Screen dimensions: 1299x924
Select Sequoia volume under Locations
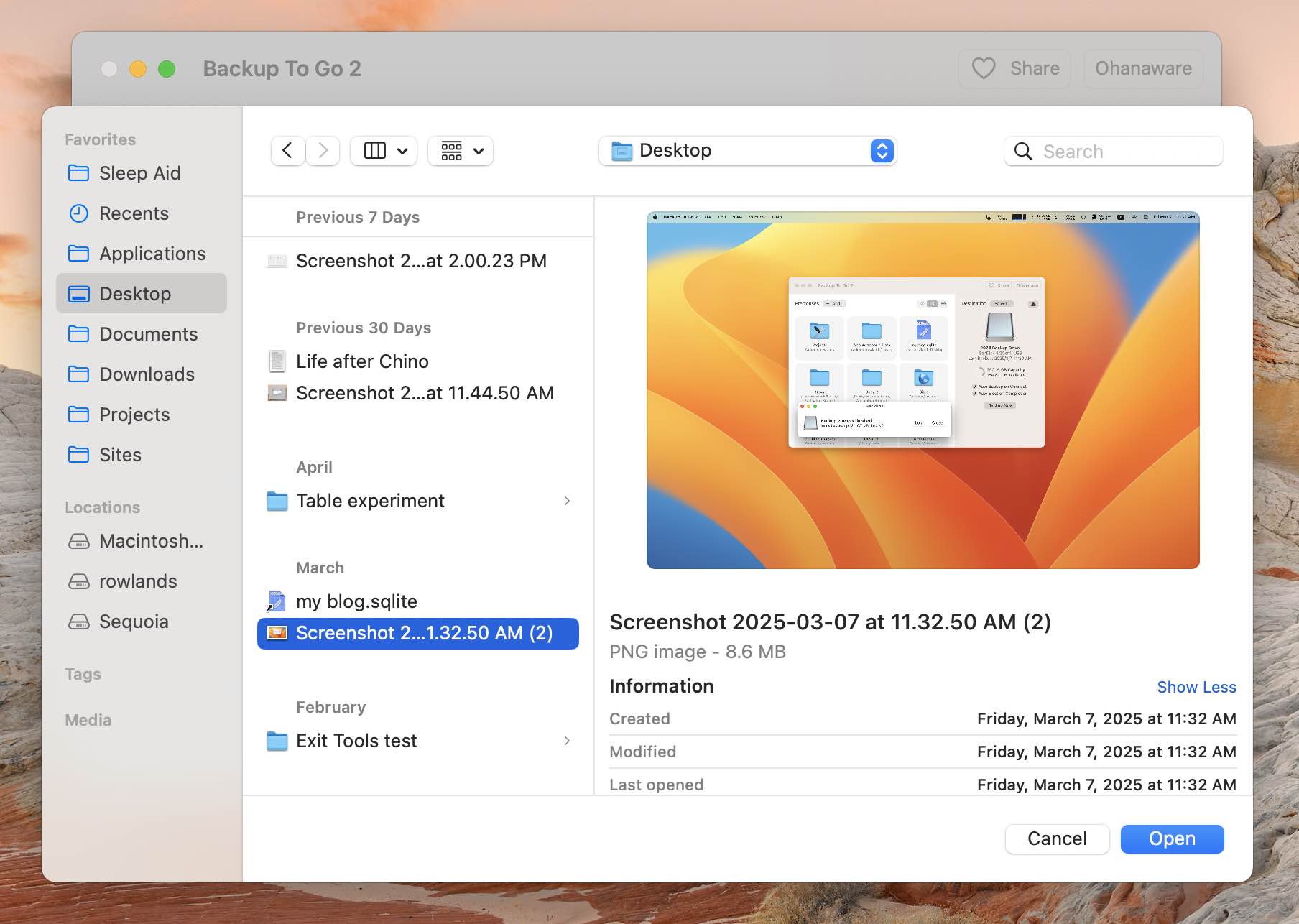[x=142, y=622]
